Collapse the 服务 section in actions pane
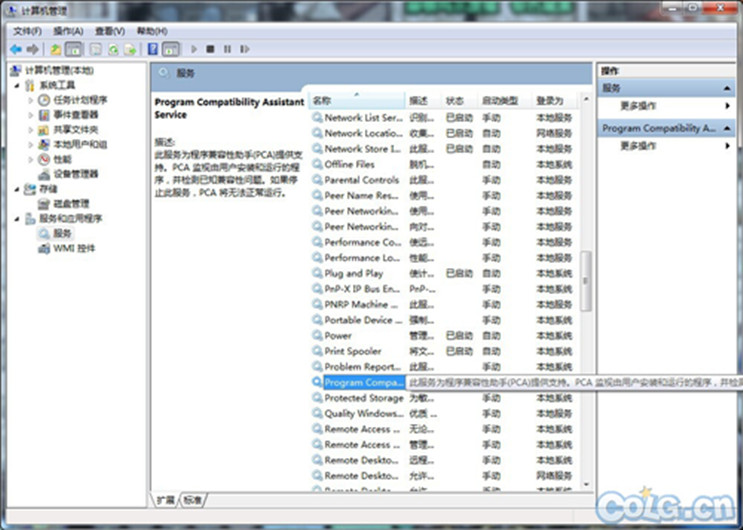The image size is (743, 530). click(x=727, y=88)
